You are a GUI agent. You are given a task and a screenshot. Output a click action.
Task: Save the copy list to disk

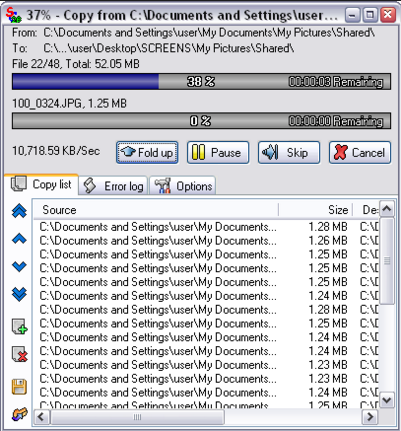tap(19, 387)
